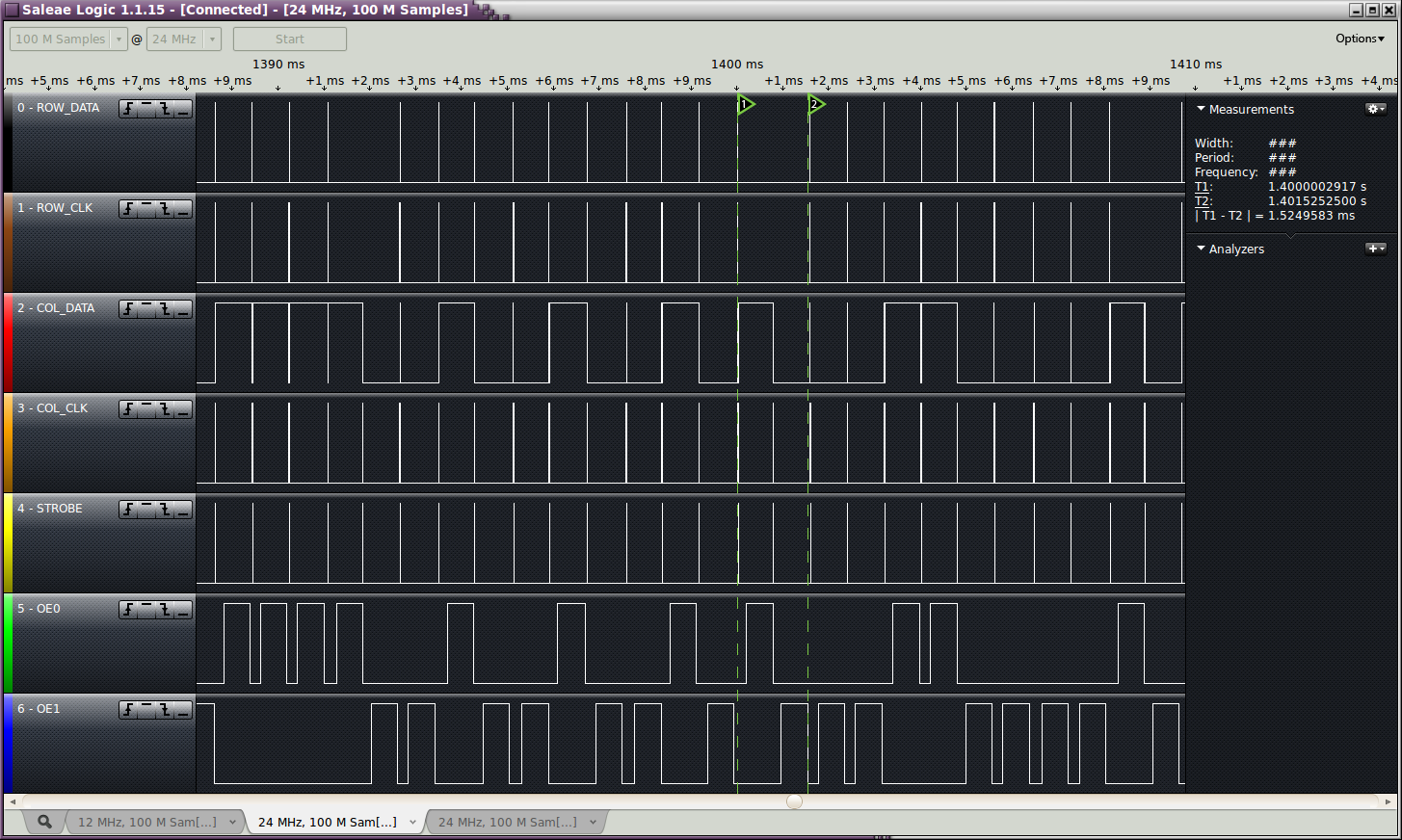Viewport: 1402px width, 840px height.
Task: Set low level trigger on COL_CLK channel
Action: click(183, 409)
